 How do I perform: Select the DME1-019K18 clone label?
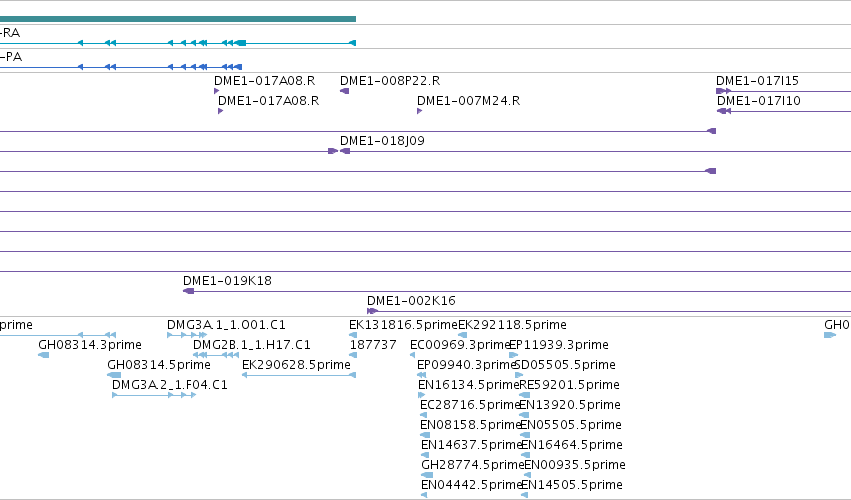pos(227,281)
